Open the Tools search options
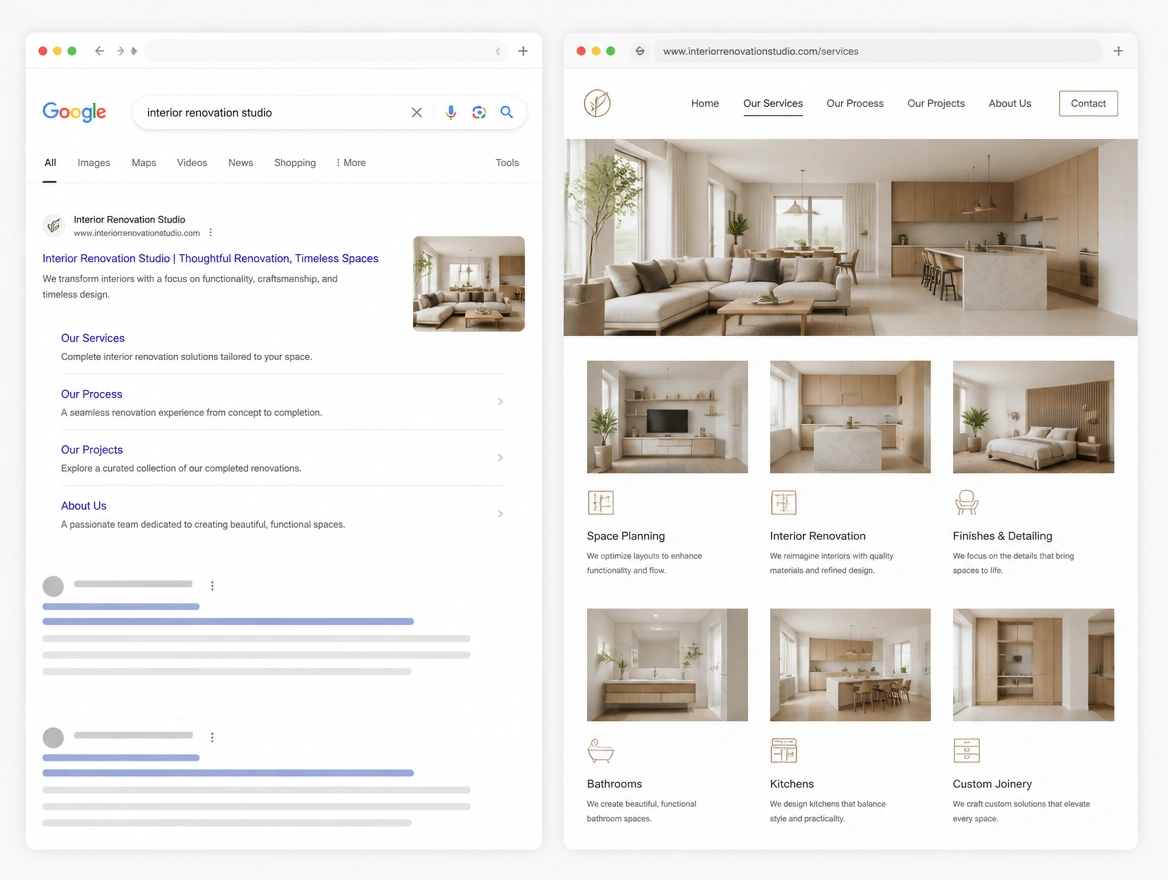The width and height of the screenshot is (1168, 880). [507, 162]
